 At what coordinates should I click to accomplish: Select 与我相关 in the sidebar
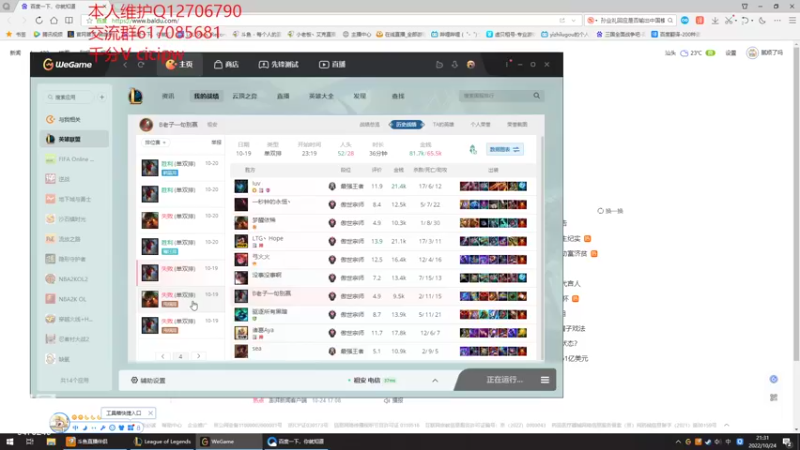[x=74, y=119]
